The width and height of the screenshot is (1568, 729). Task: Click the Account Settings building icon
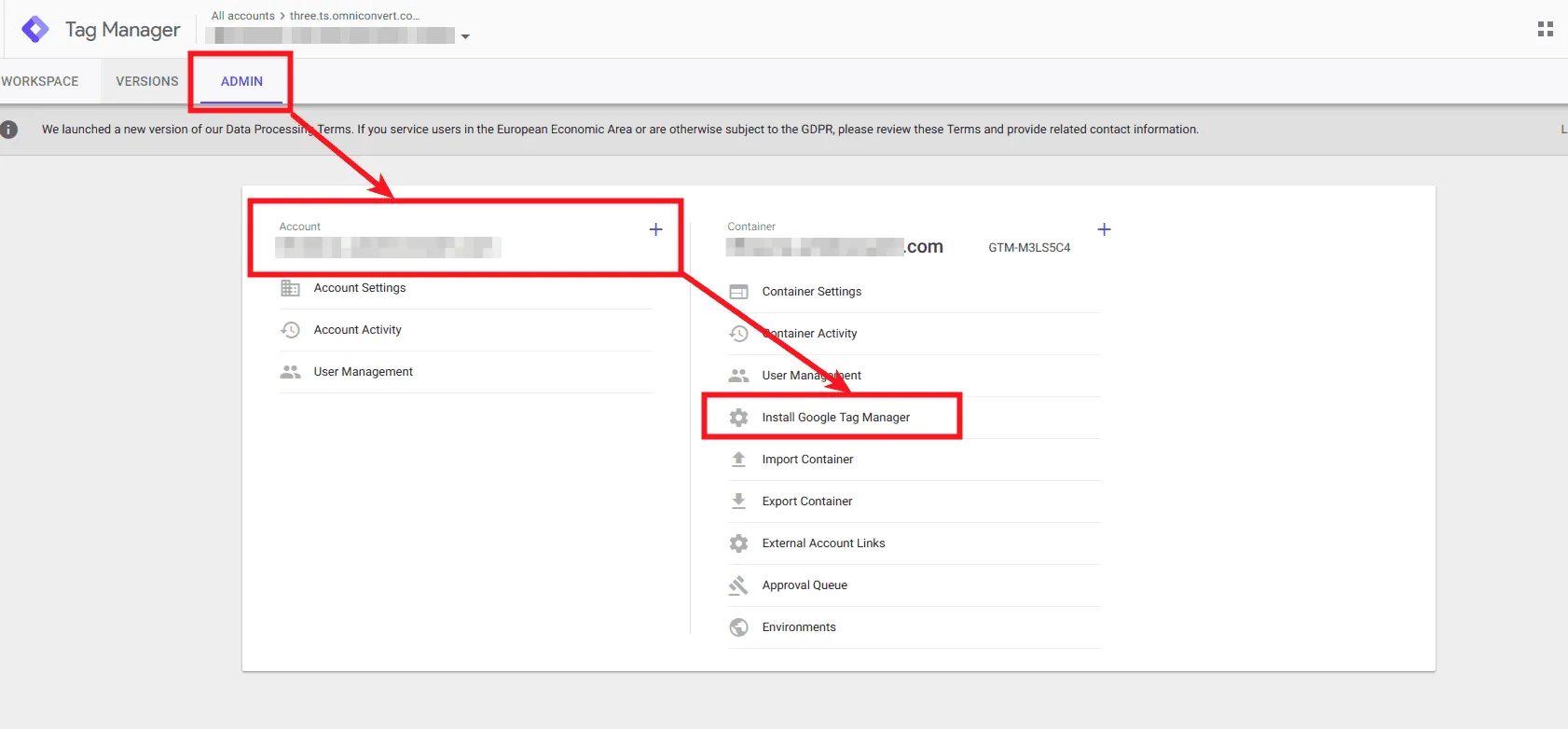click(x=290, y=288)
